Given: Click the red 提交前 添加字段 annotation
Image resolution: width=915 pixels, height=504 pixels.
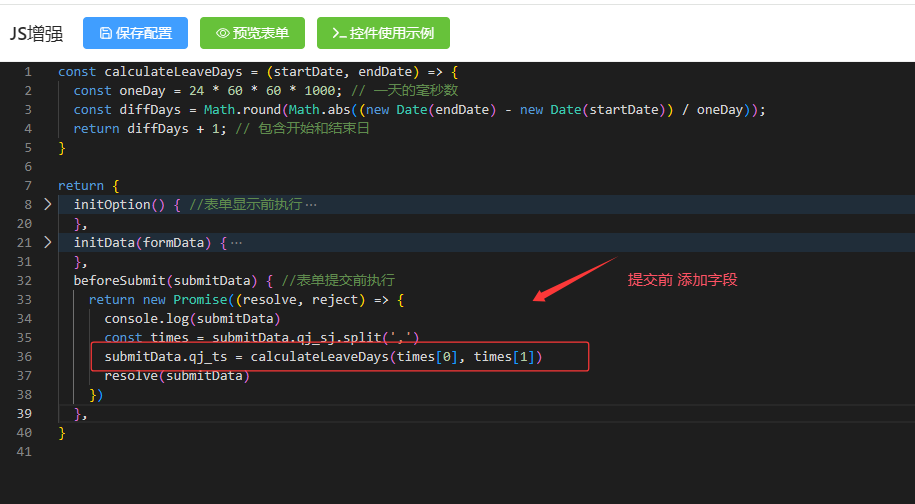Looking at the screenshot, I should pyautogui.click(x=682, y=280).
